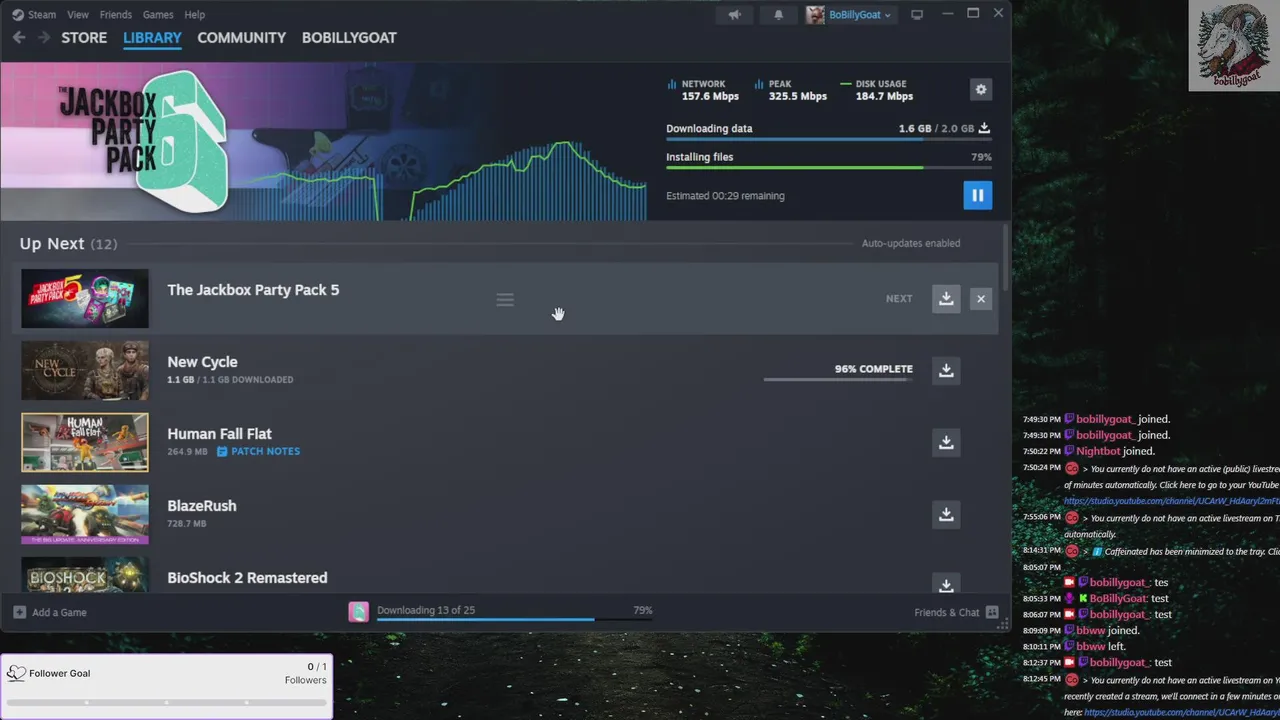Click the Installing files progress bar
This screenshot has width=1280, height=720.
coord(829,167)
